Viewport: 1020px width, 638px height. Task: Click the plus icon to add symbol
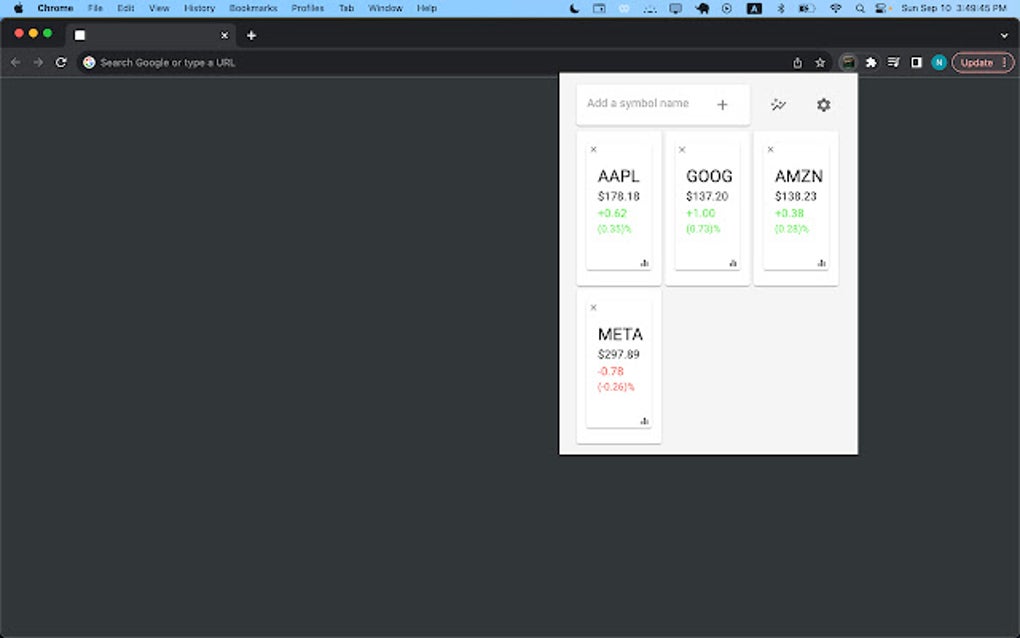click(x=722, y=105)
